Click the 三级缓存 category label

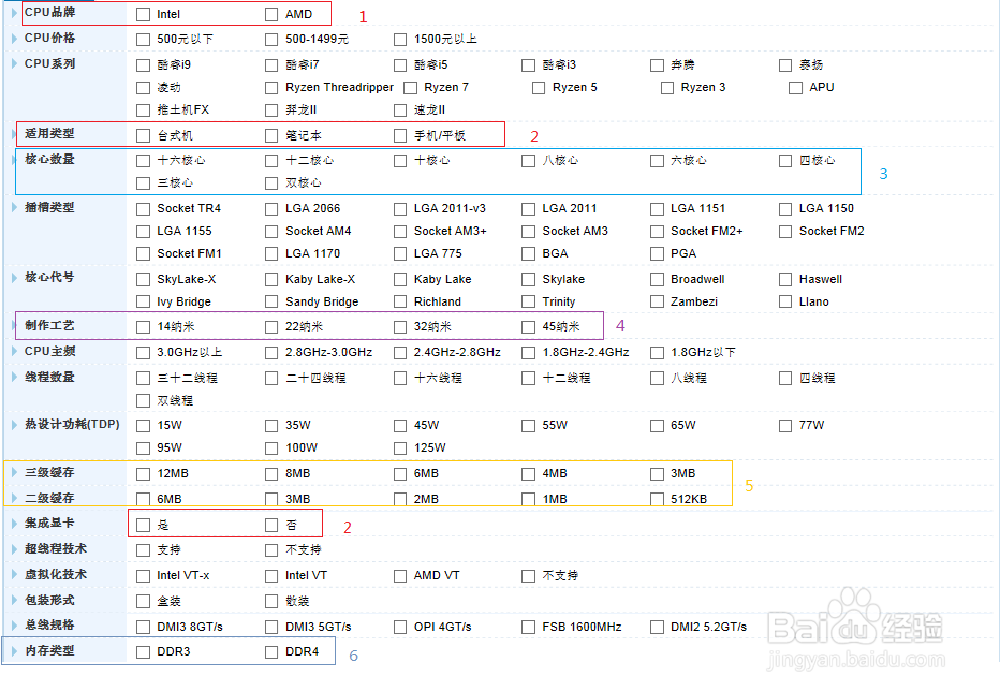50,473
